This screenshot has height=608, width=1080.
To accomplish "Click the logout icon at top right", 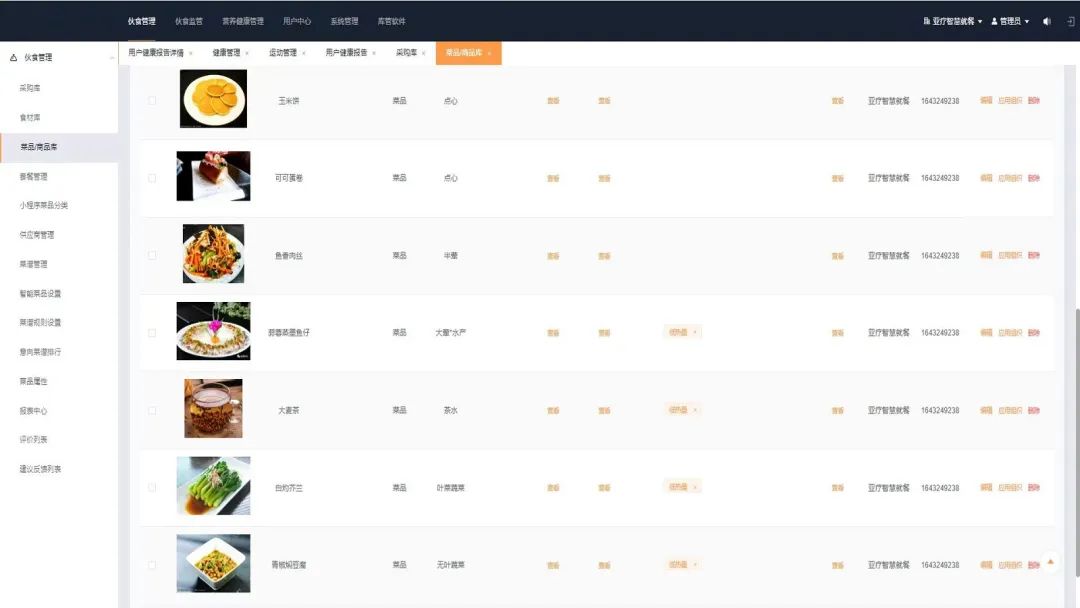I will (1070, 21).
